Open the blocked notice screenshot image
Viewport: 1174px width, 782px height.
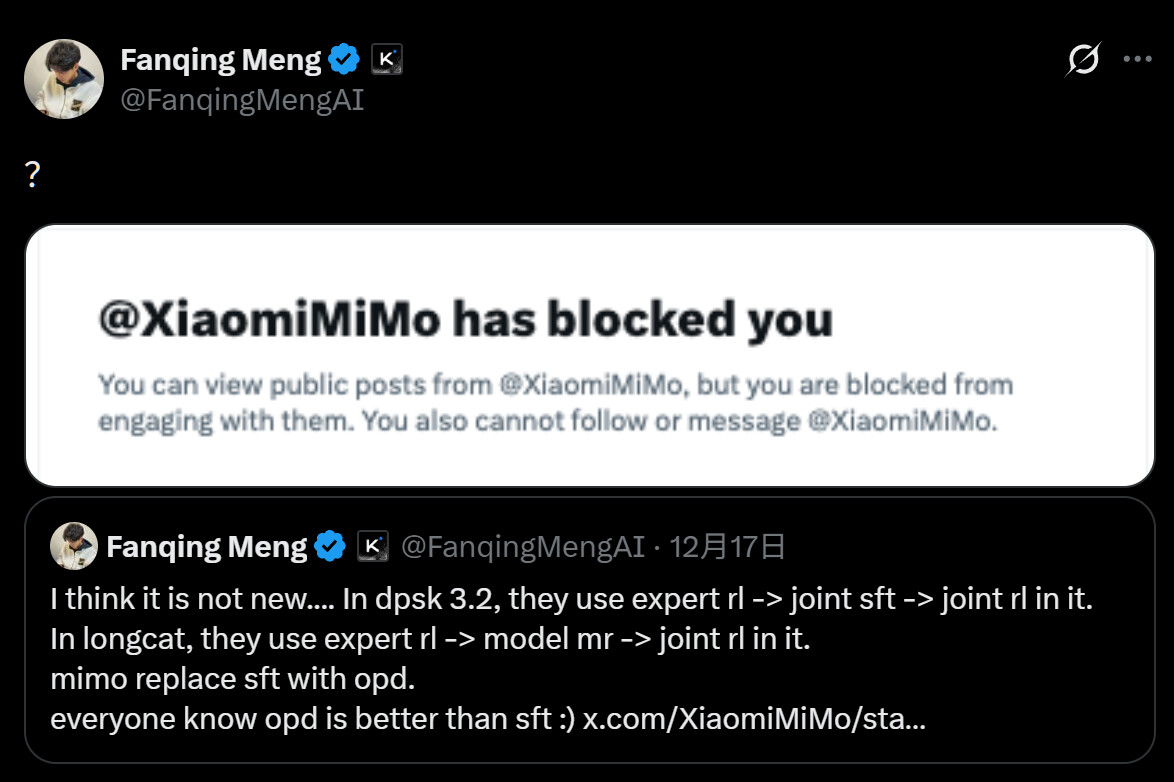tap(589, 355)
